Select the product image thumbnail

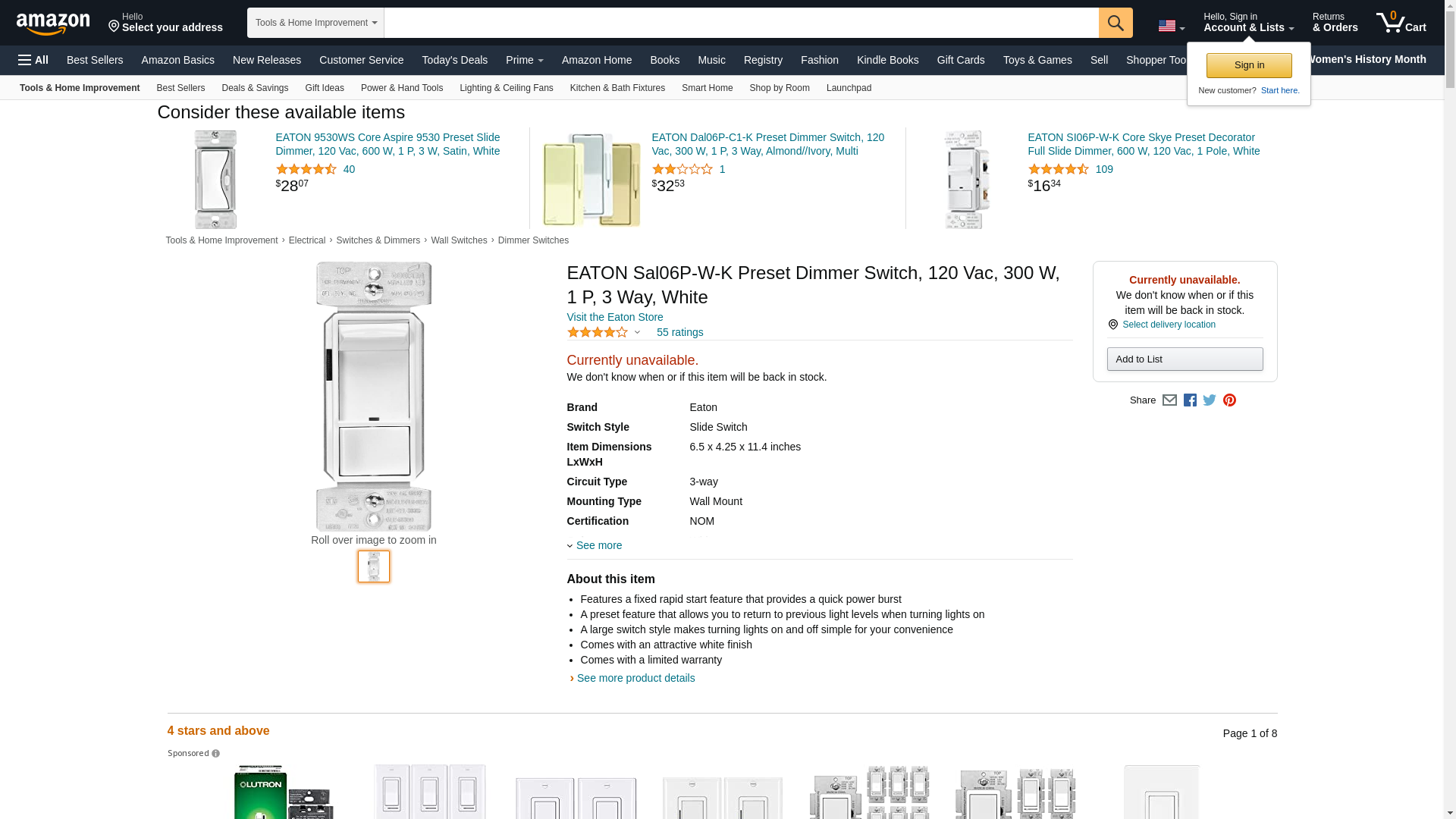[374, 566]
